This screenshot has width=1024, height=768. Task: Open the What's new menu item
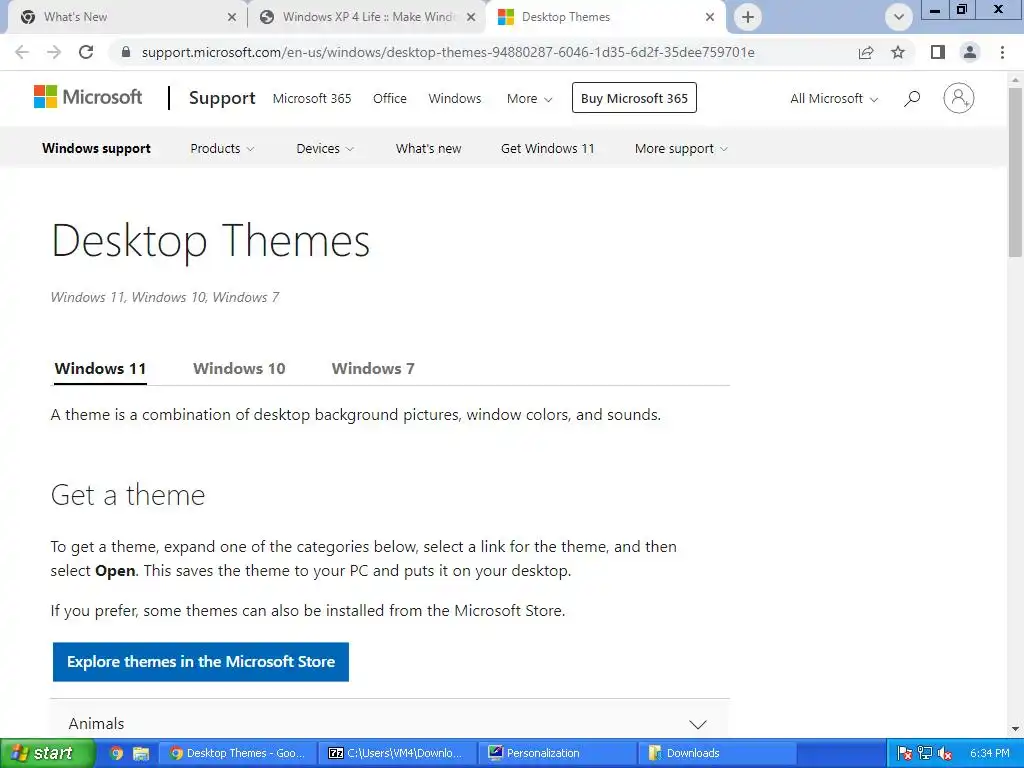[x=428, y=149]
